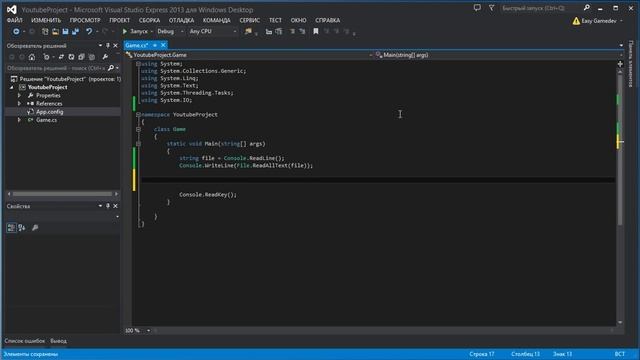Open the СПРАВКА menu
Image resolution: width=640 pixels, height=360 pixels.
coord(327,20)
